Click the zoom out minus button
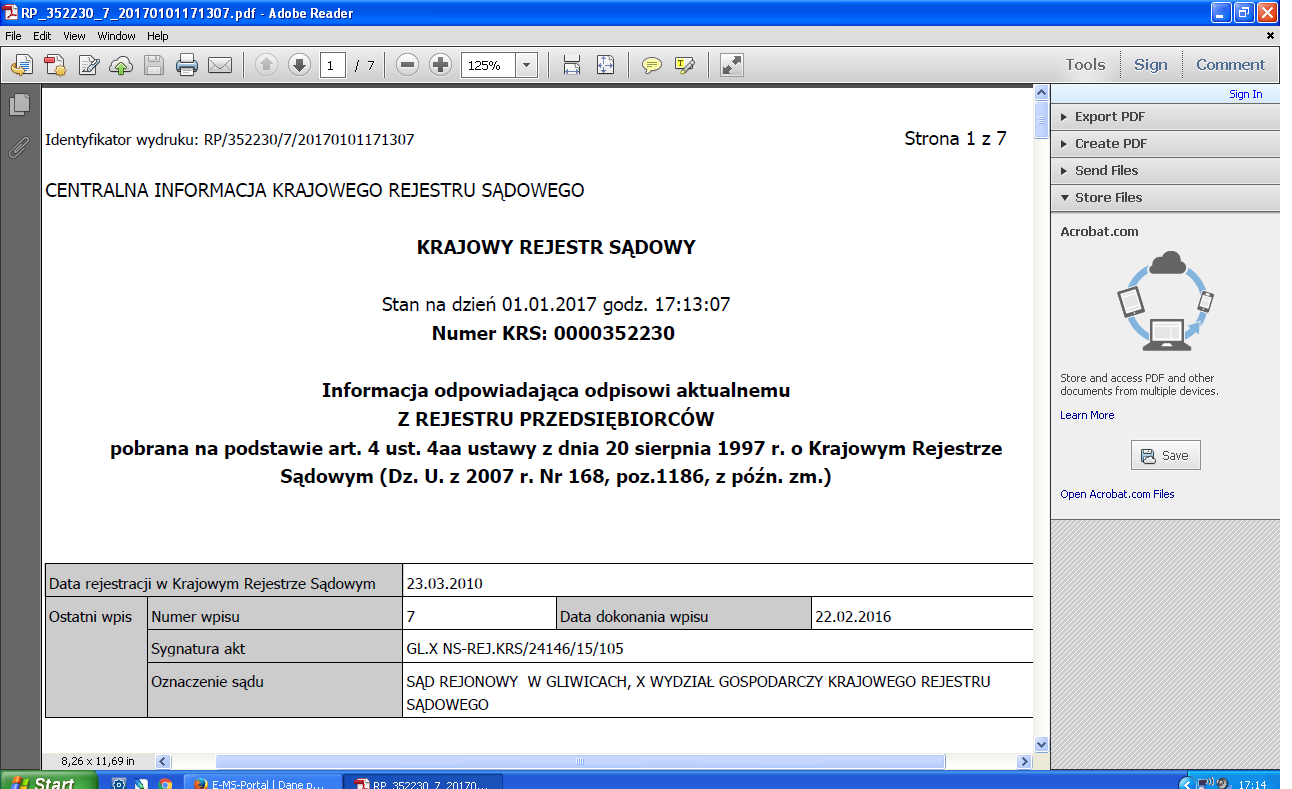Viewport: 1292px width, 789px height. (407, 66)
